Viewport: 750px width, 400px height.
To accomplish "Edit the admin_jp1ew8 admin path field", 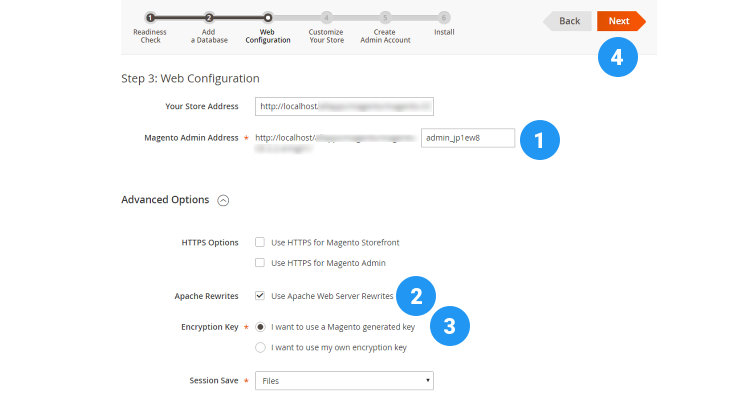I will (468, 138).
